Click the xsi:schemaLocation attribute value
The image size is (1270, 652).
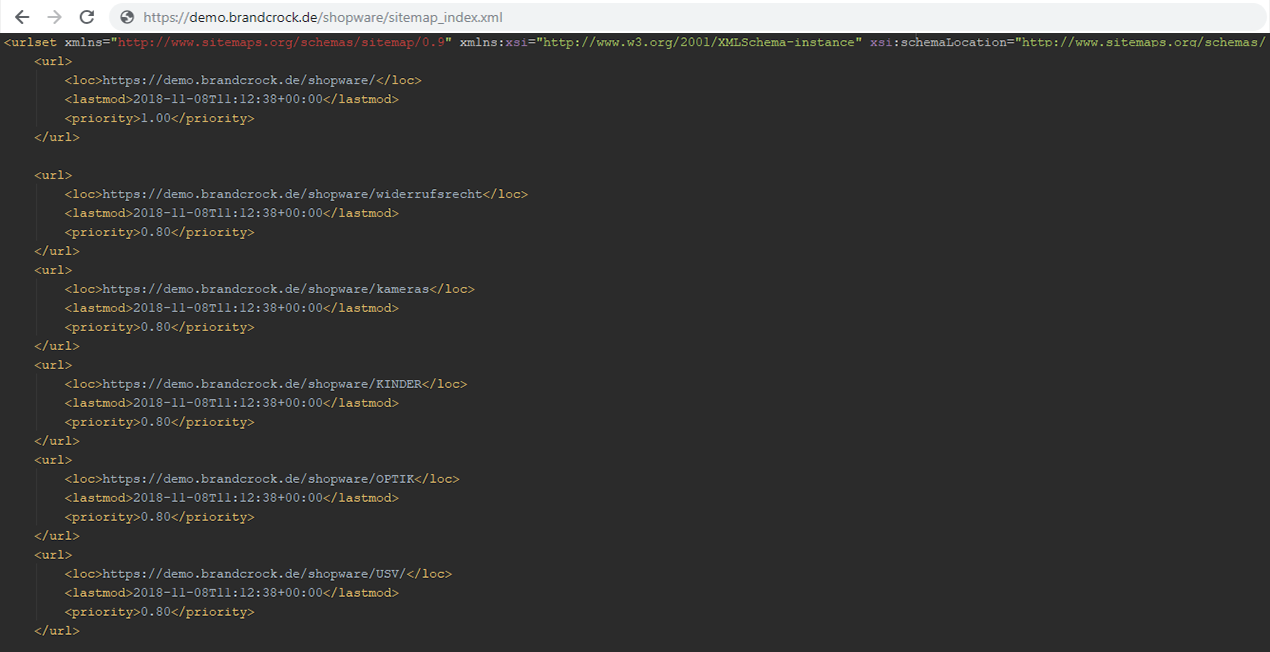(x=1142, y=42)
